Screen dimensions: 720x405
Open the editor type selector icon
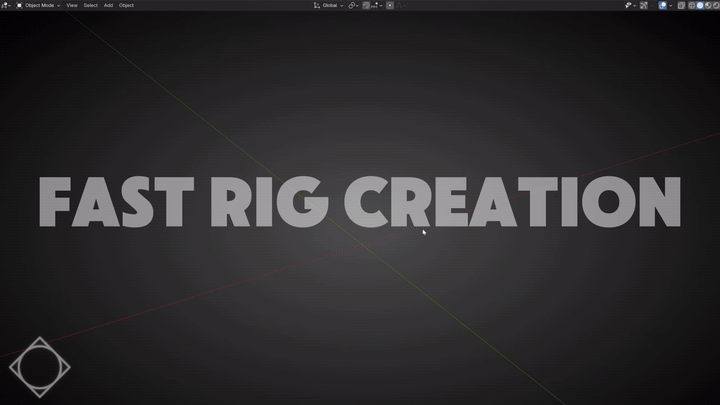(6, 6)
